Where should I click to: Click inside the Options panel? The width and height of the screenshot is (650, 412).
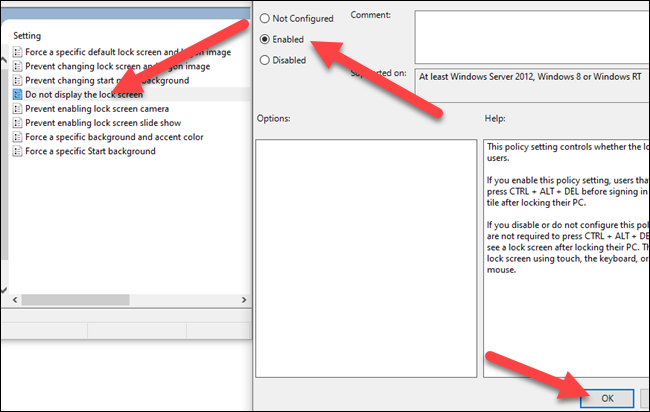(365, 250)
